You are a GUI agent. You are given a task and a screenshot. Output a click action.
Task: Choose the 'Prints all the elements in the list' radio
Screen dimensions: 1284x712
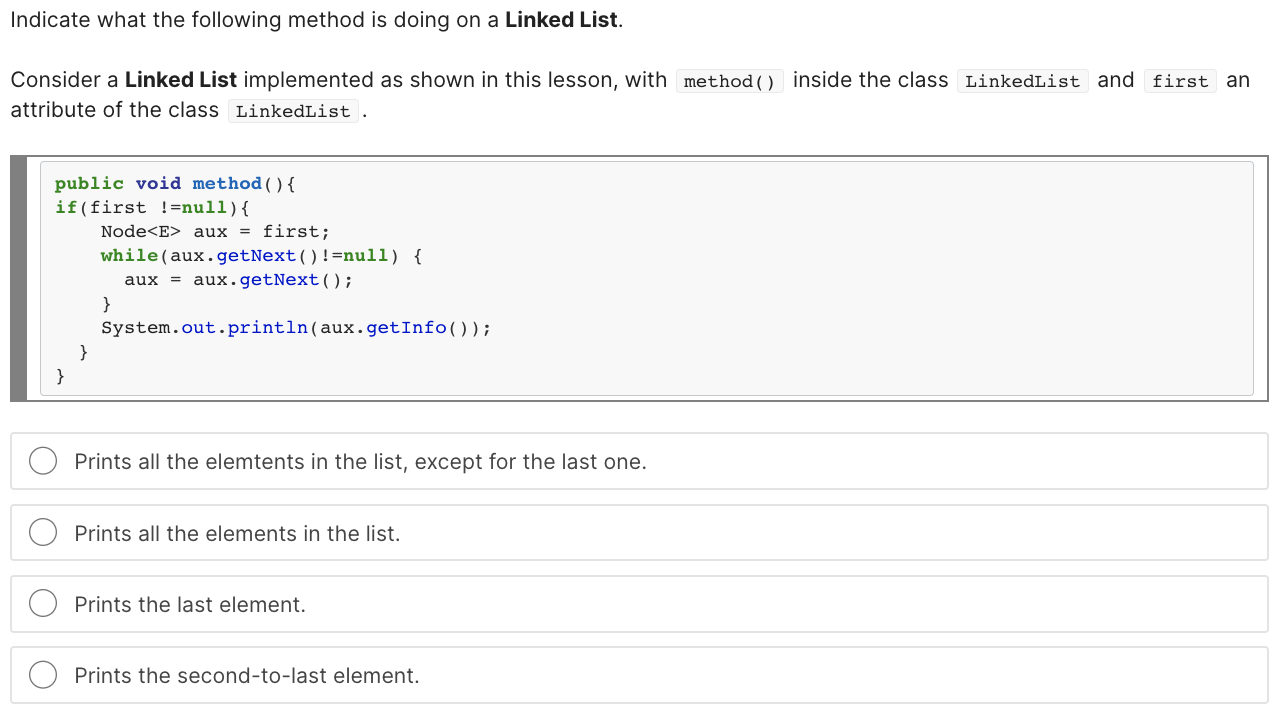coord(43,533)
